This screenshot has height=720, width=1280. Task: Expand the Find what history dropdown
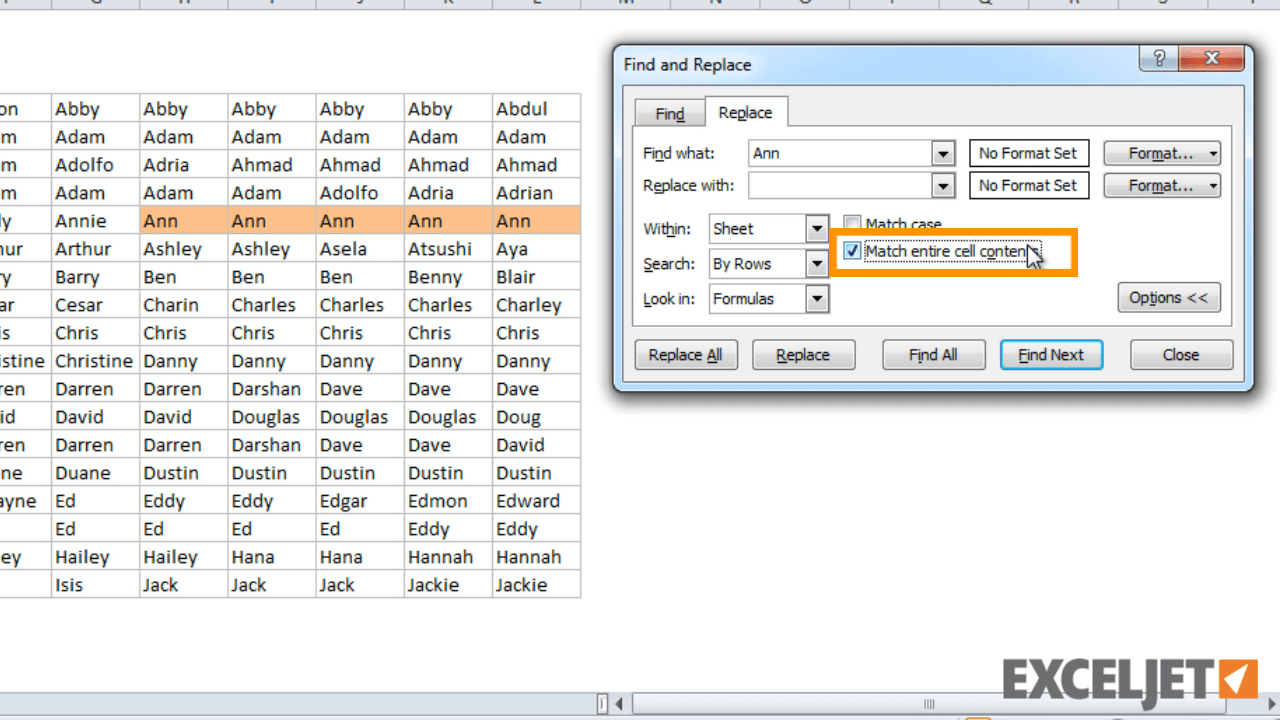941,153
